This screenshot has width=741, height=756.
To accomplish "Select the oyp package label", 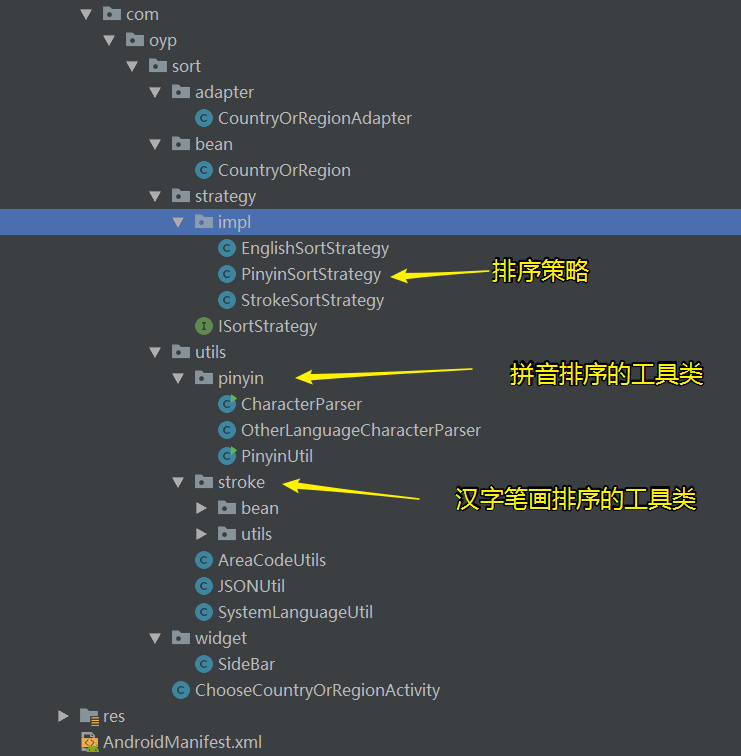I will click(163, 41).
